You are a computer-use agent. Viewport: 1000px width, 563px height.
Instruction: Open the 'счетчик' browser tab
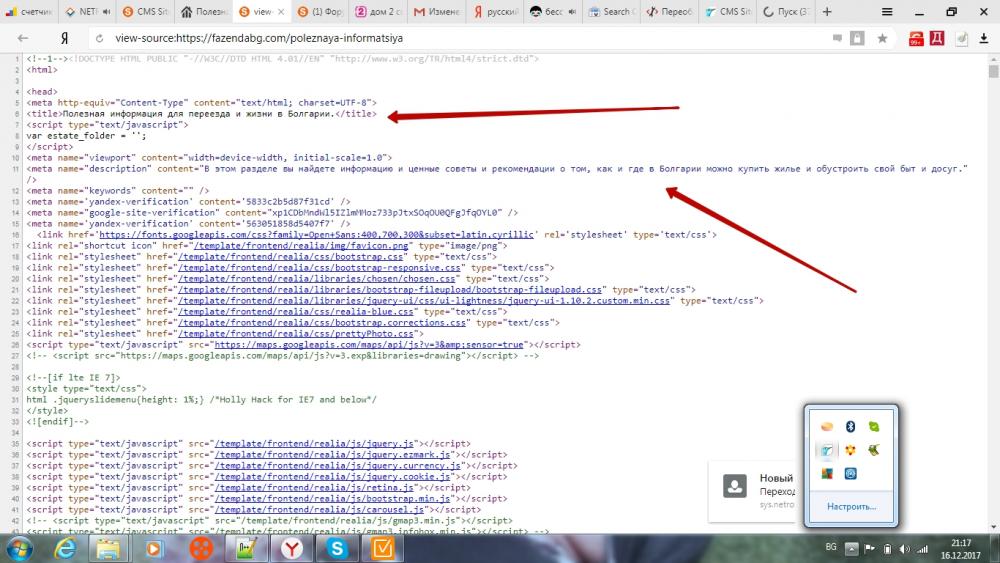tap(31, 11)
